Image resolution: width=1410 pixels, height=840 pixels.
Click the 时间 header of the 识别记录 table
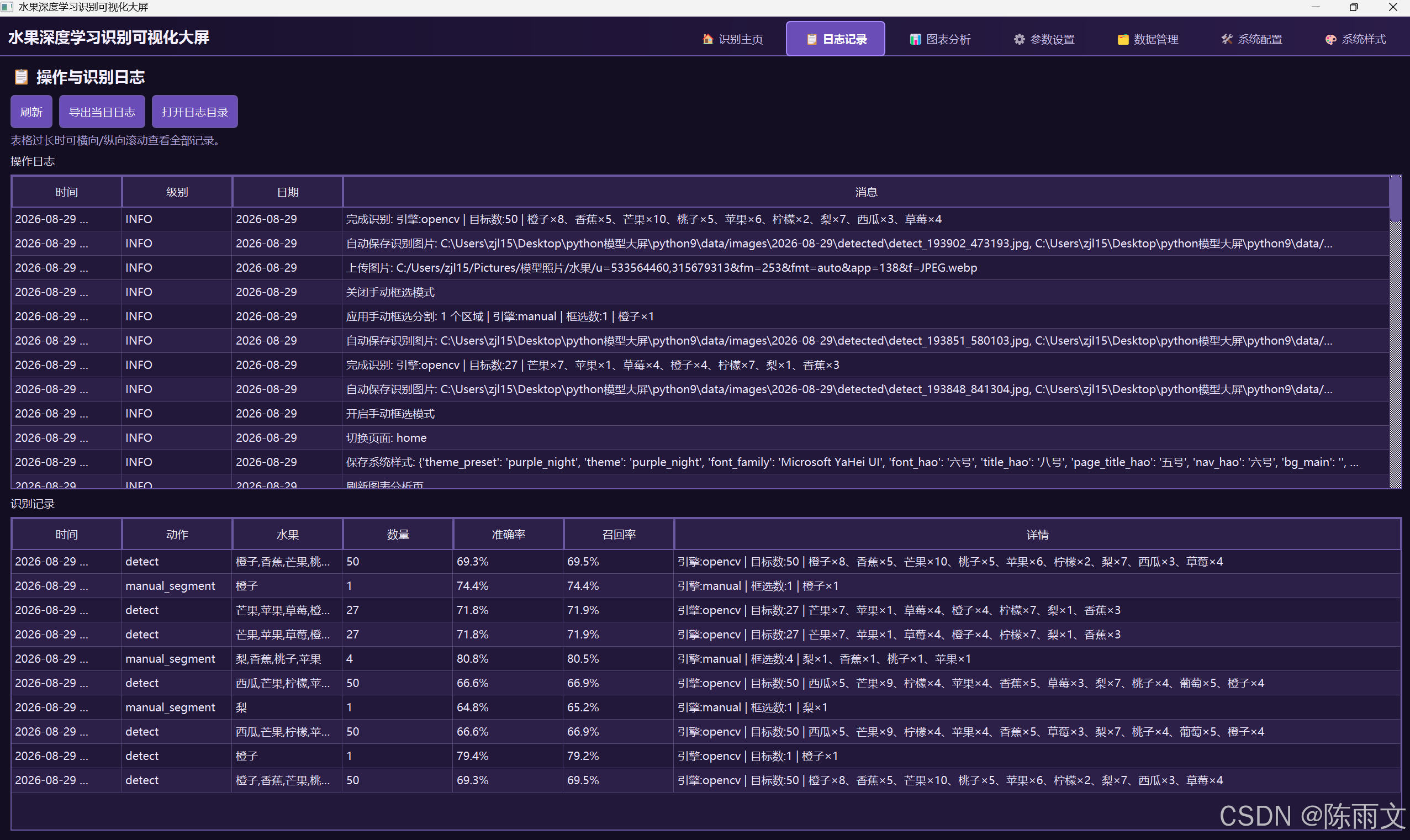[67, 535]
